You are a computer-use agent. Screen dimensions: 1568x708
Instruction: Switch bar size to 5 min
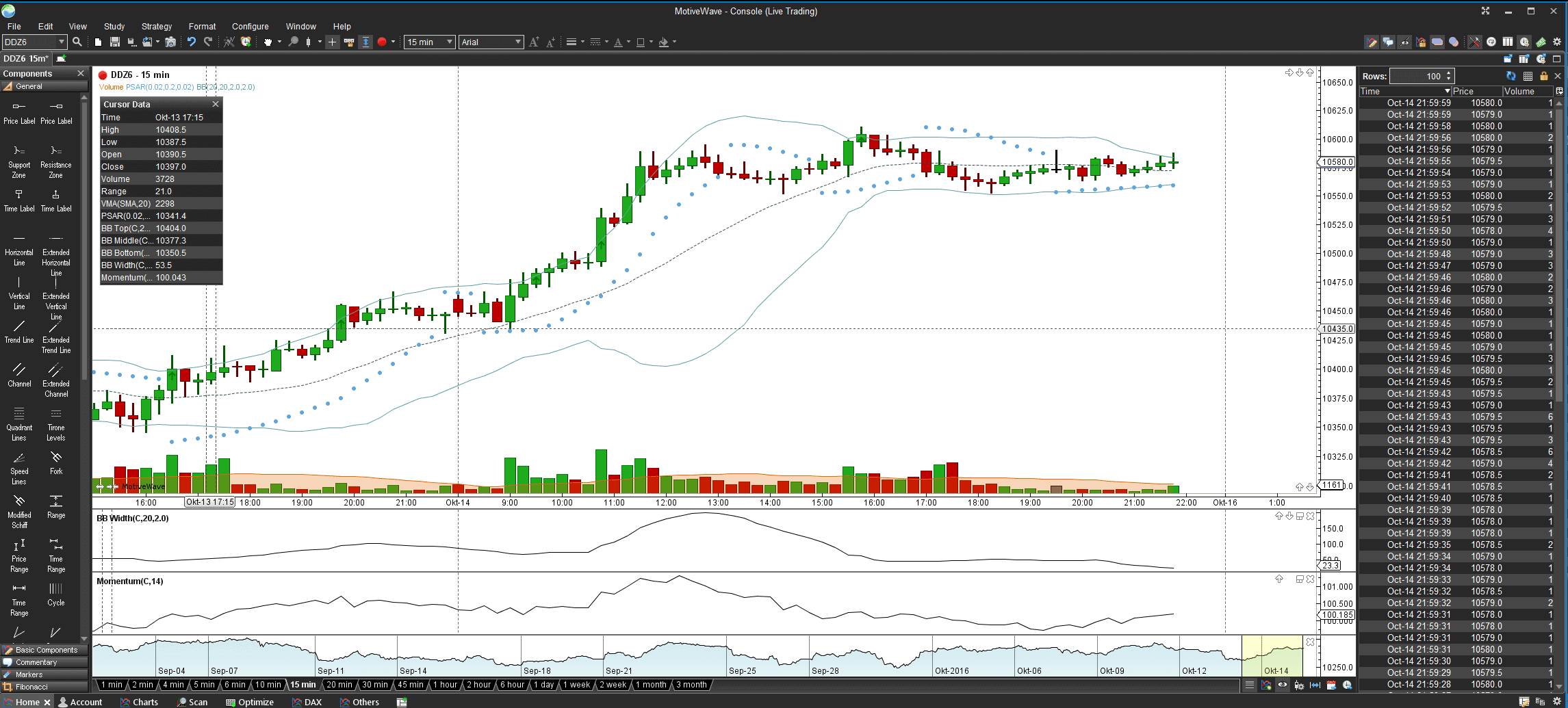(204, 685)
